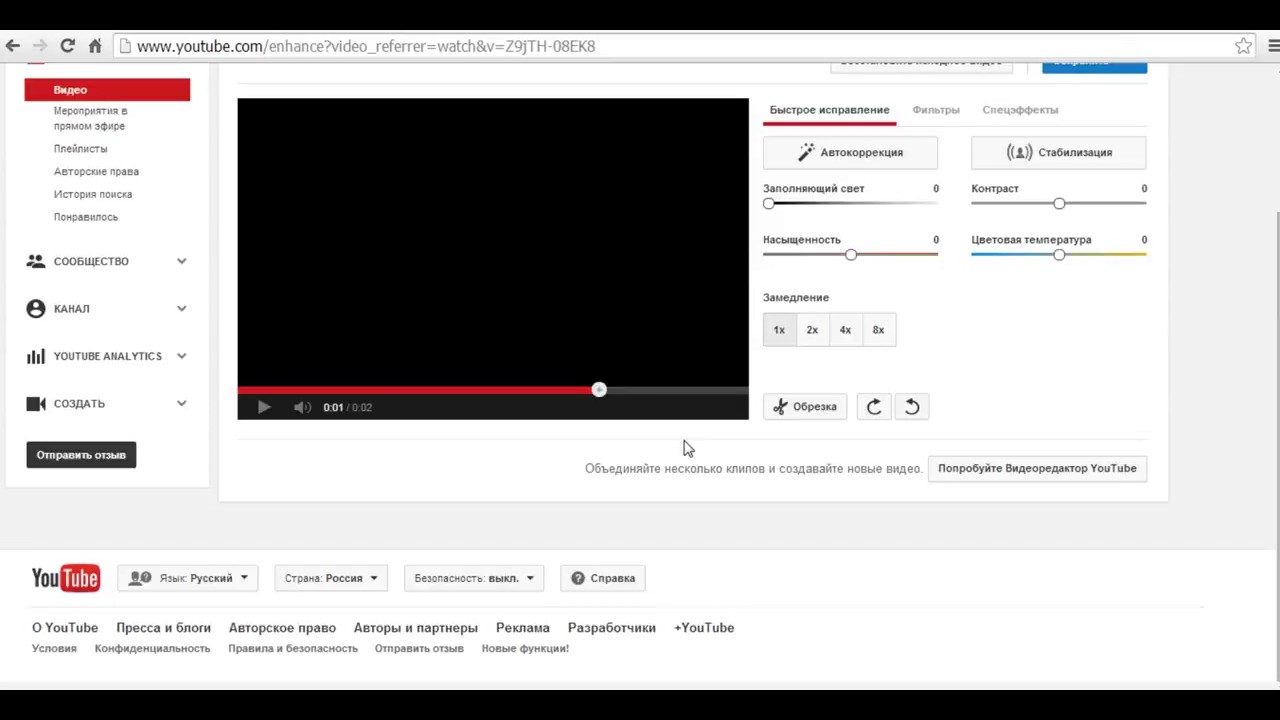Image resolution: width=1280 pixels, height=720 pixels.
Task: Open the Реклама footer link
Action: [x=522, y=628]
